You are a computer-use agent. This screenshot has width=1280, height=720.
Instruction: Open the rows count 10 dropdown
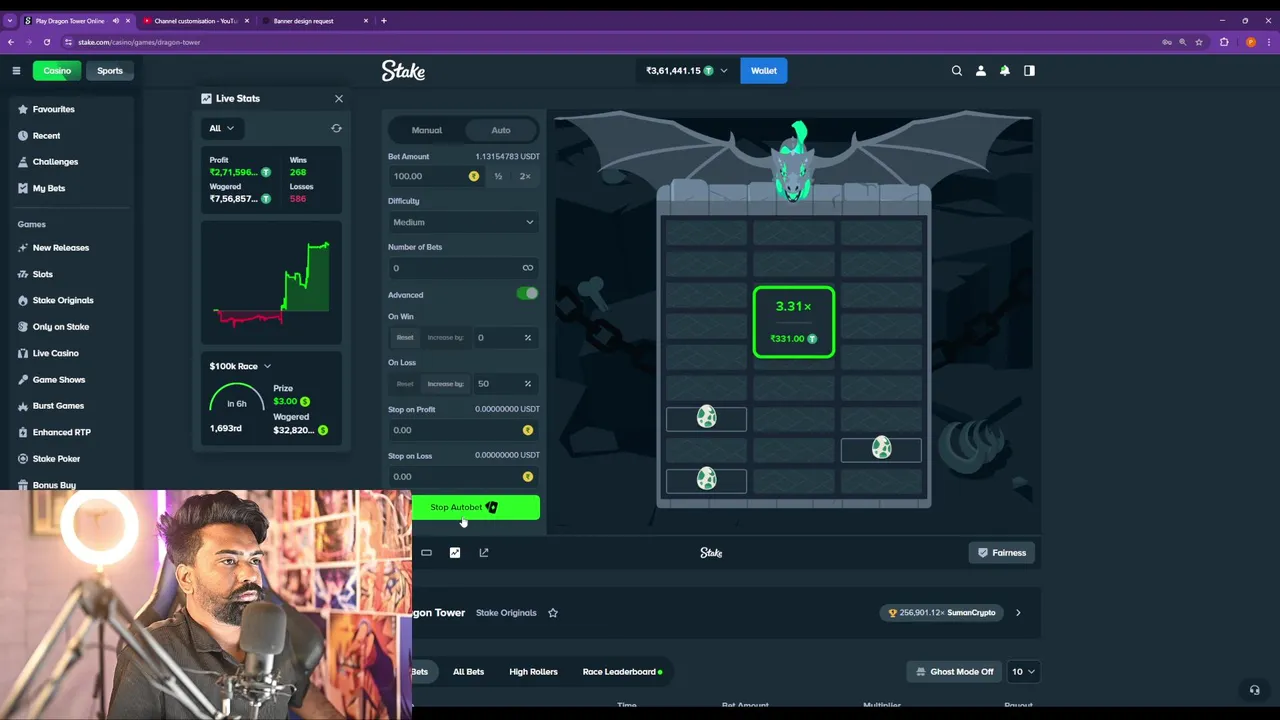[1022, 671]
